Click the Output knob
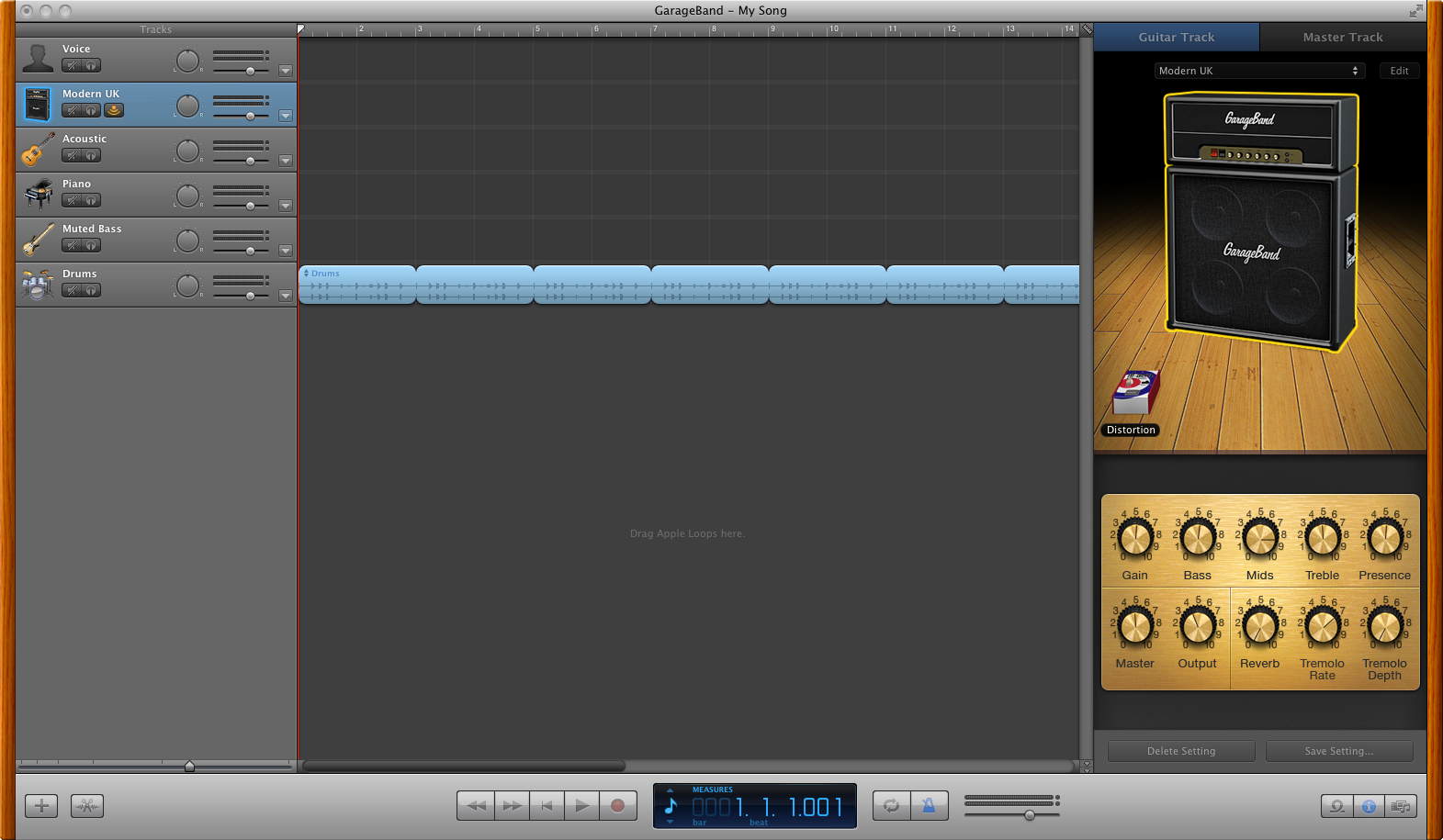The height and width of the screenshot is (840, 1443). [1198, 626]
